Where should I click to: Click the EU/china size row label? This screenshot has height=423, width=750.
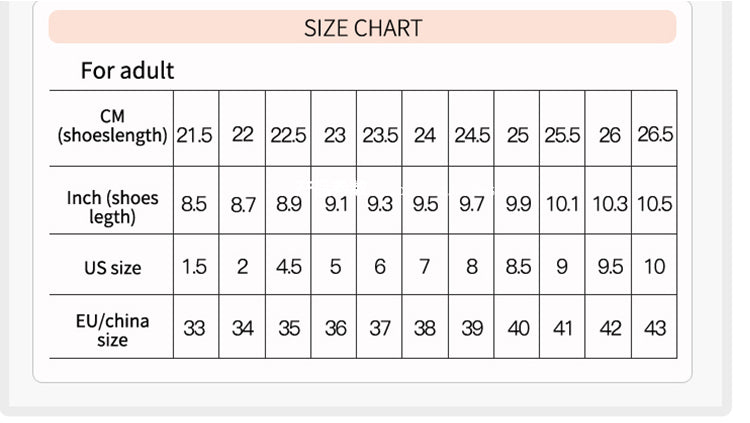point(112,330)
